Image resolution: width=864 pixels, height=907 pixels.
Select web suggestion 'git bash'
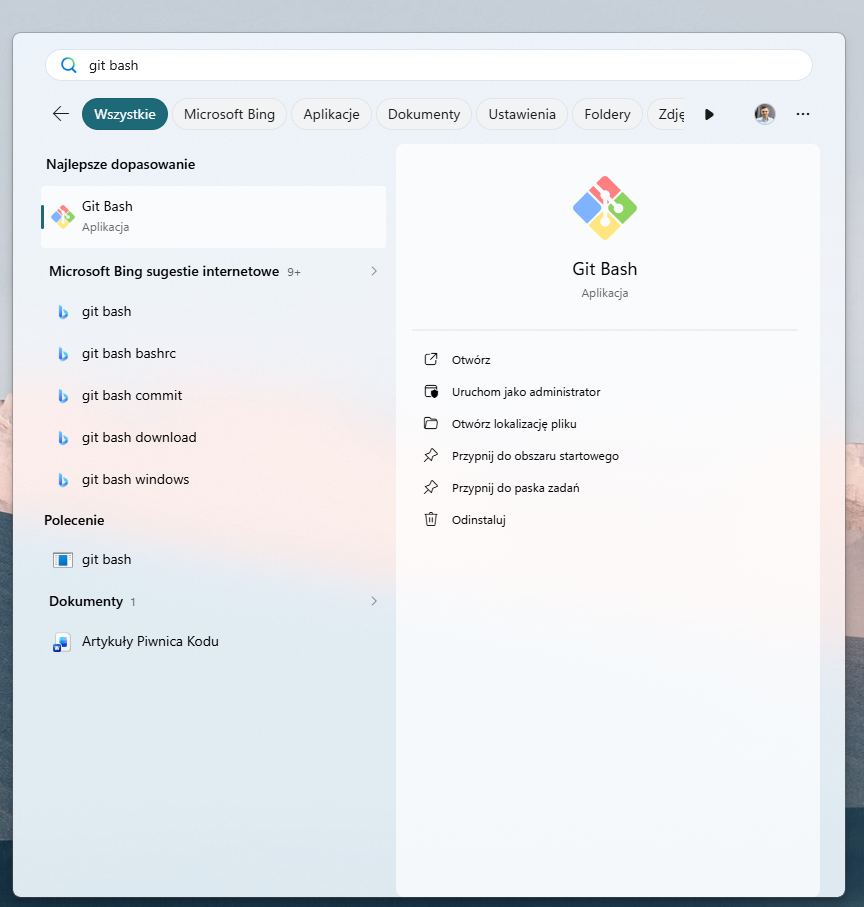coord(213,312)
